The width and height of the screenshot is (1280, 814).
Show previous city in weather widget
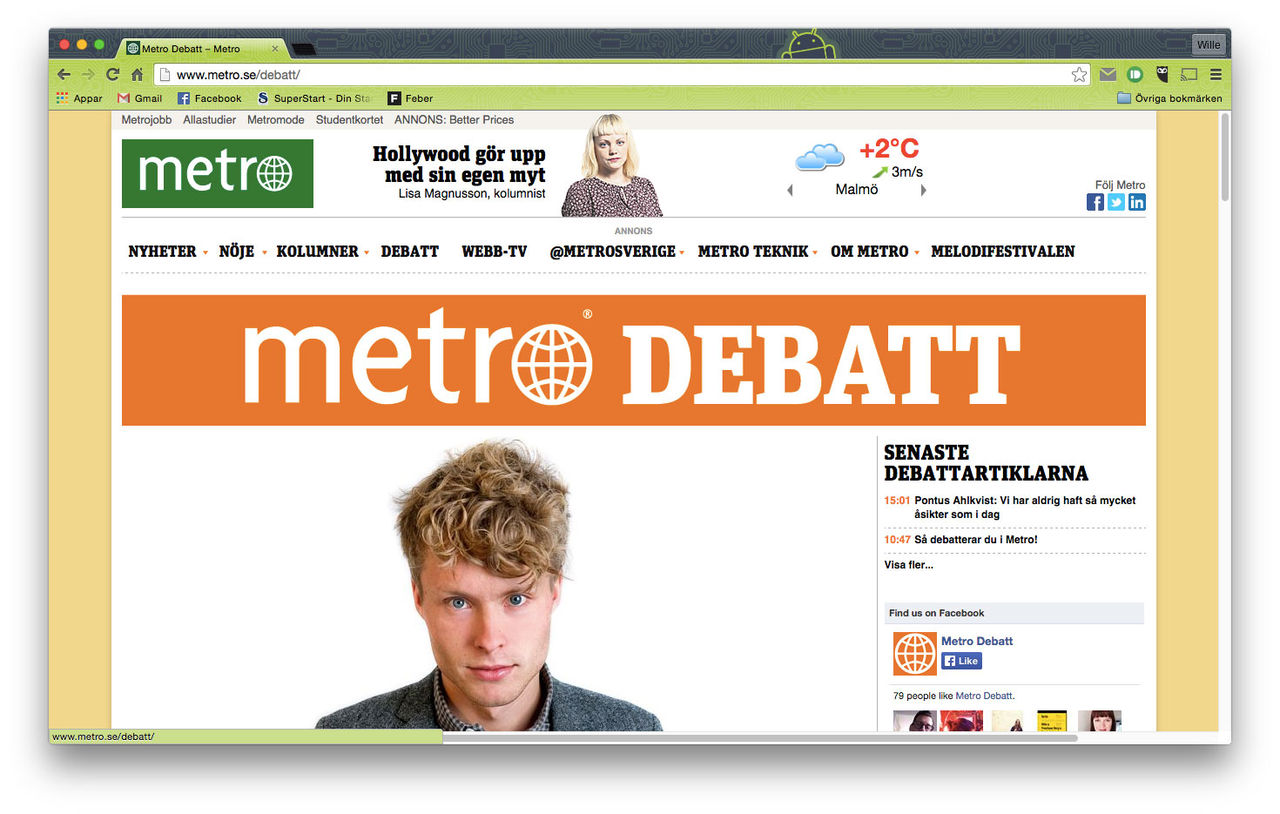[790, 190]
